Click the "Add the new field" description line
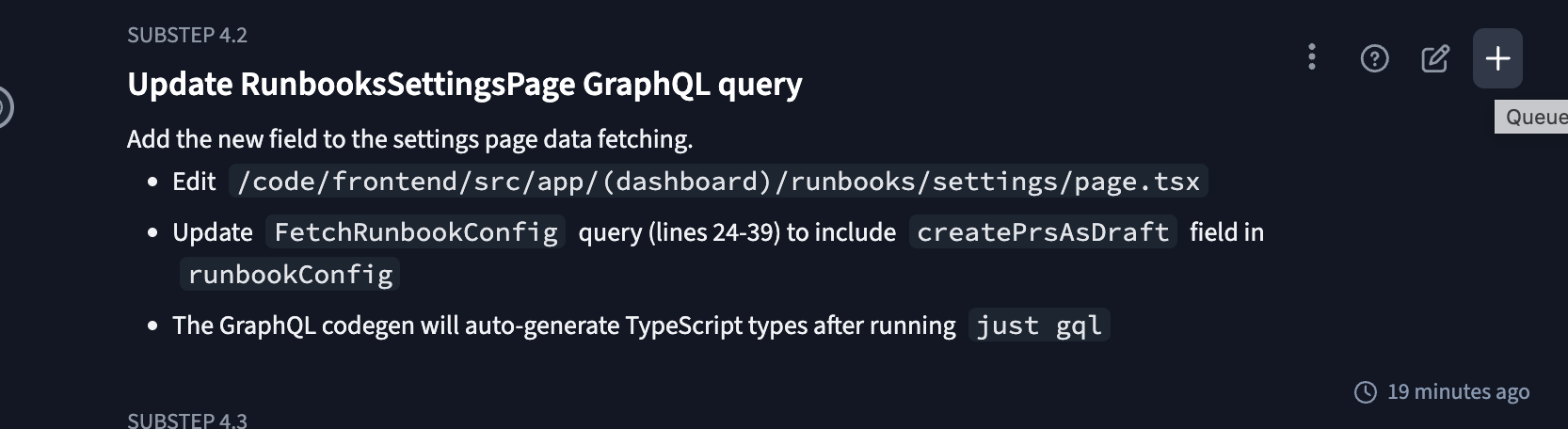The height and width of the screenshot is (429, 1568). point(409,139)
